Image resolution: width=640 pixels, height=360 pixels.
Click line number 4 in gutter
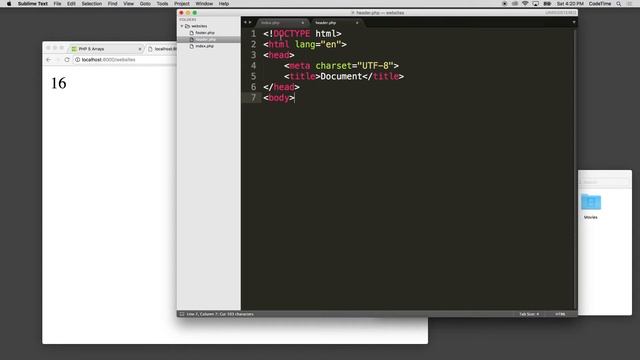tap(253, 66)
